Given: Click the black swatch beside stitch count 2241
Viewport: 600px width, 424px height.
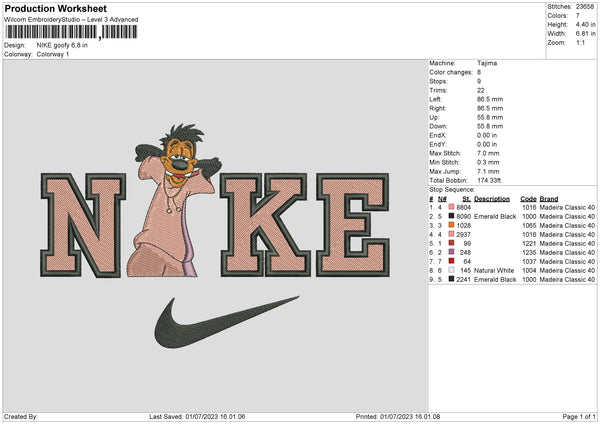Looking at the screenshot, I should 452,279.
